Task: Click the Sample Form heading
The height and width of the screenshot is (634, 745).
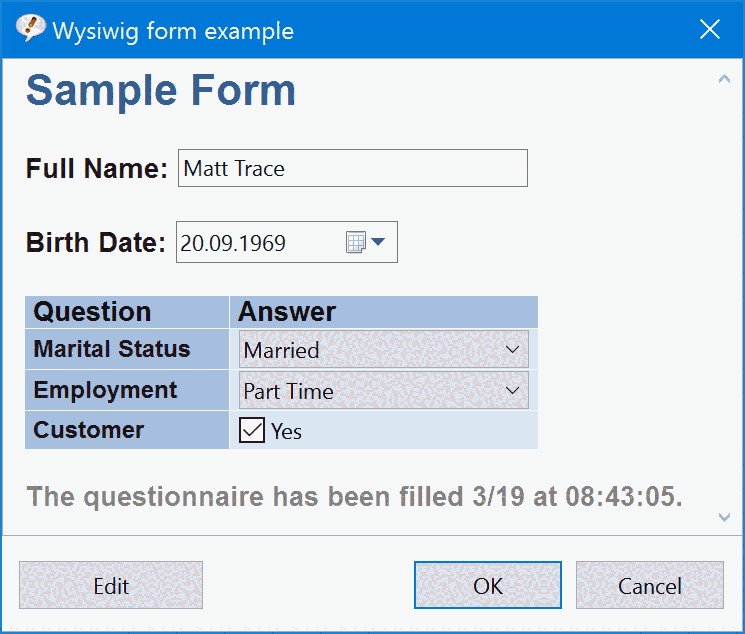Action: coord(161,91)
